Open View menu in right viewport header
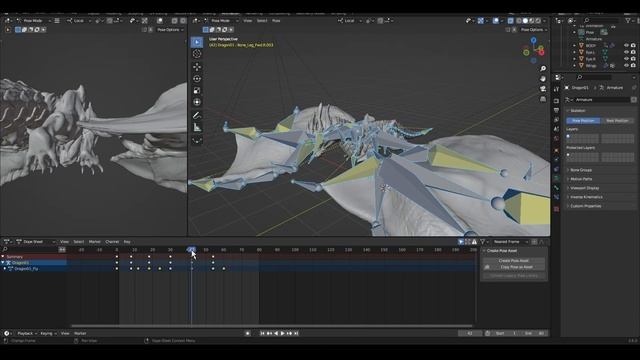This screenshot has width=640, height=360. [x=248, y=20]
